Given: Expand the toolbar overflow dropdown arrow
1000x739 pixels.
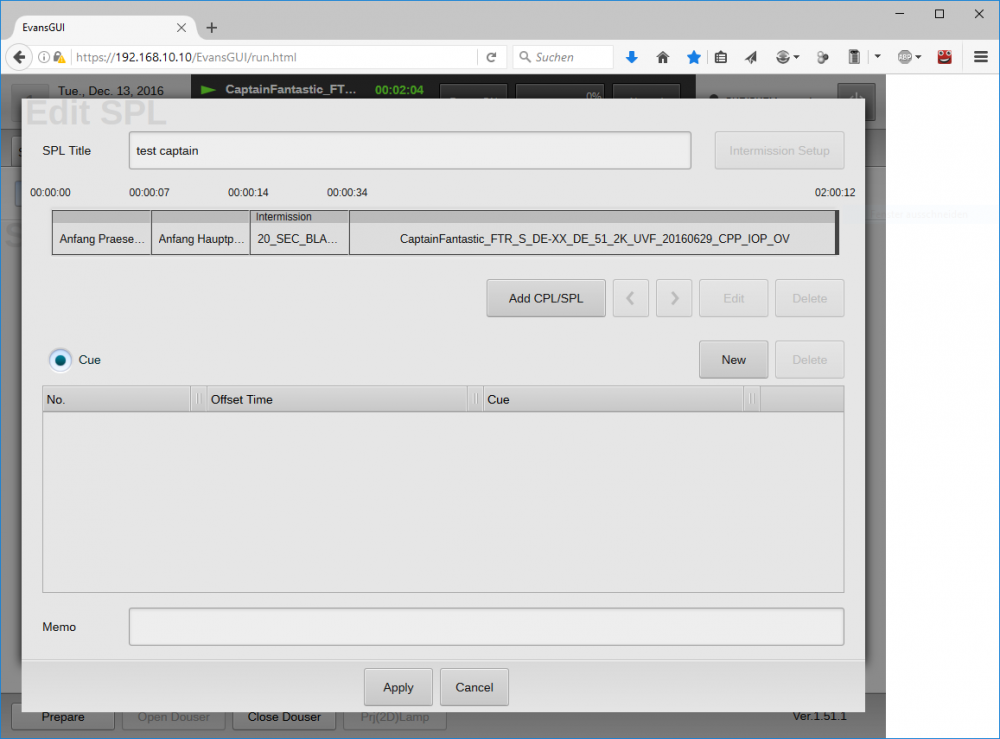Looking at the screenshot, I should coord(877,57).
